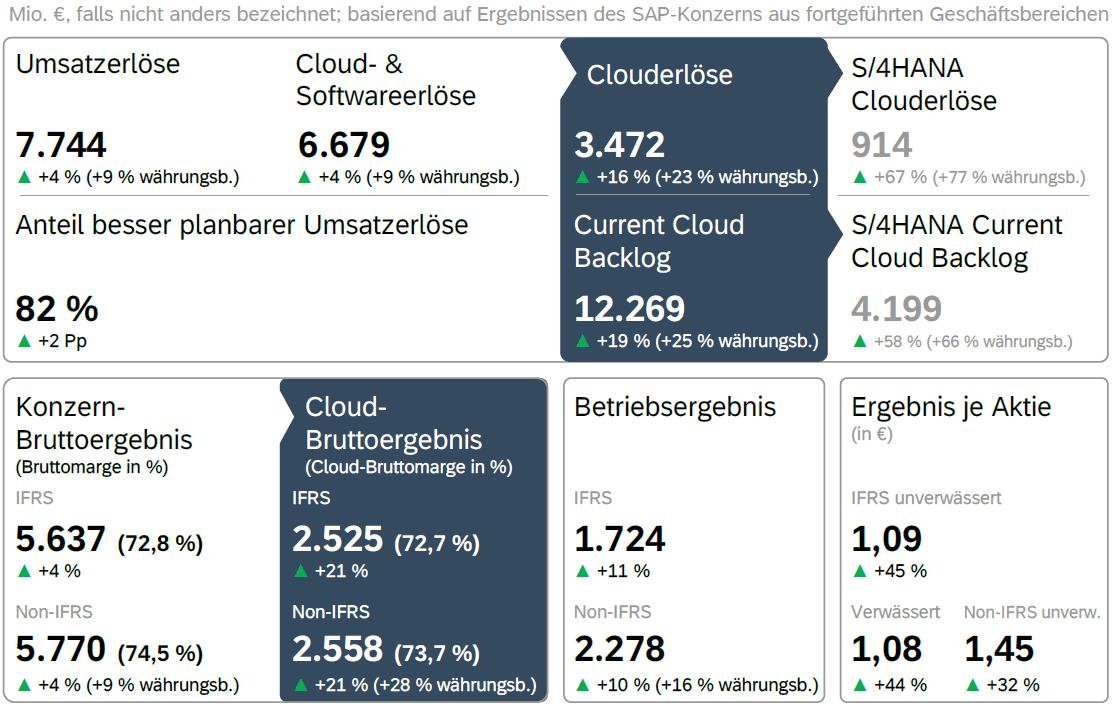Click green triangle under Cloud-Bruttoergebnis IFRS 2.525
1113x710 pixels.
[x=300, y=571]
